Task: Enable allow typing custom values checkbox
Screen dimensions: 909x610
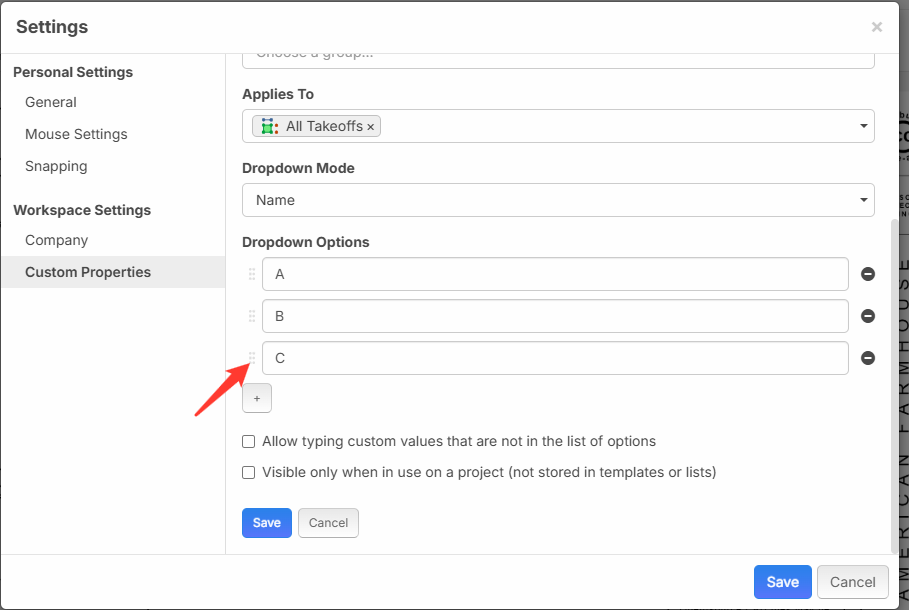Action: pos(248,441)
